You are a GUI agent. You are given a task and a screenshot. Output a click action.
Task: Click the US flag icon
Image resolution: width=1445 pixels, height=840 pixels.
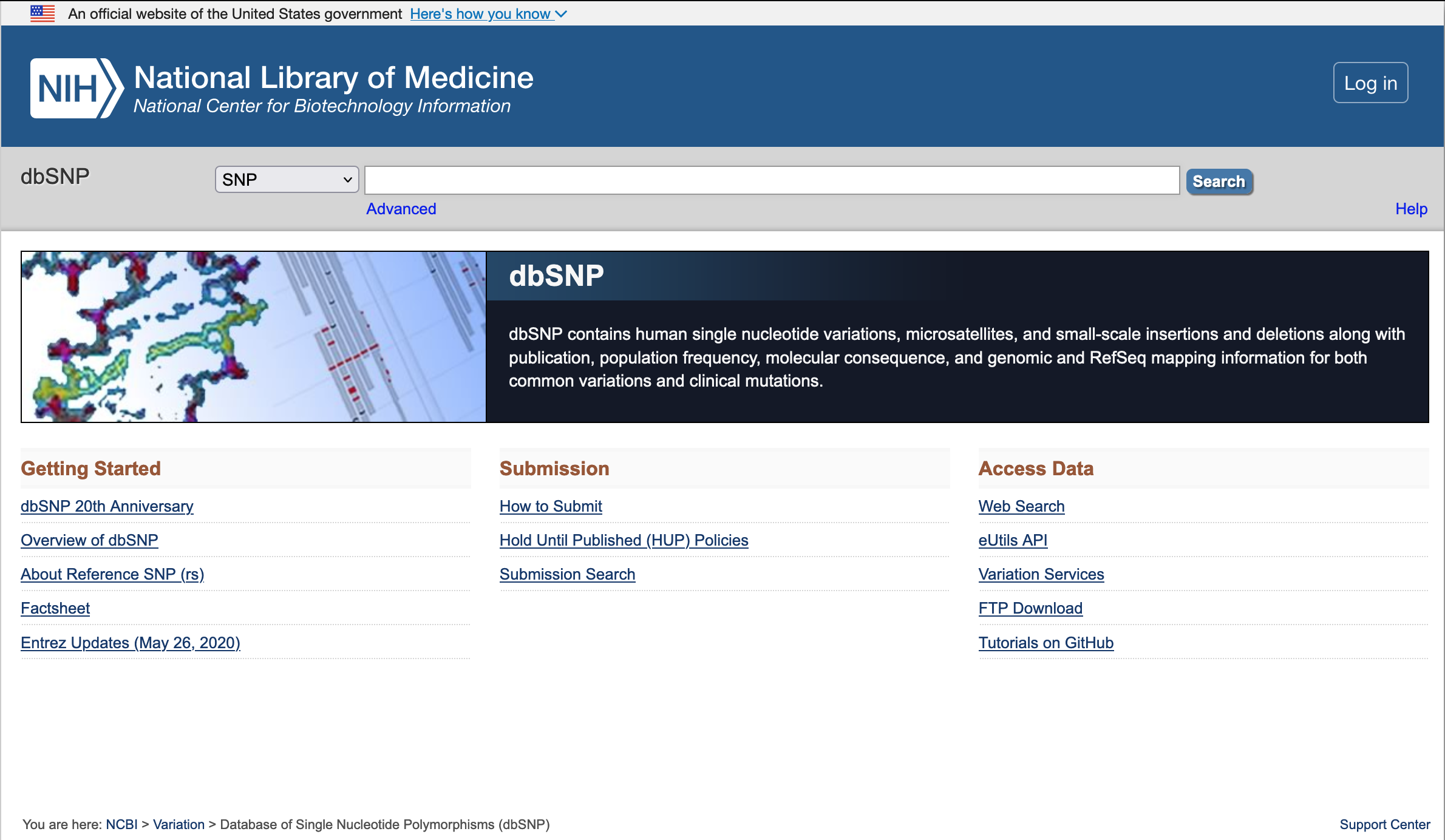coord(42,13)
